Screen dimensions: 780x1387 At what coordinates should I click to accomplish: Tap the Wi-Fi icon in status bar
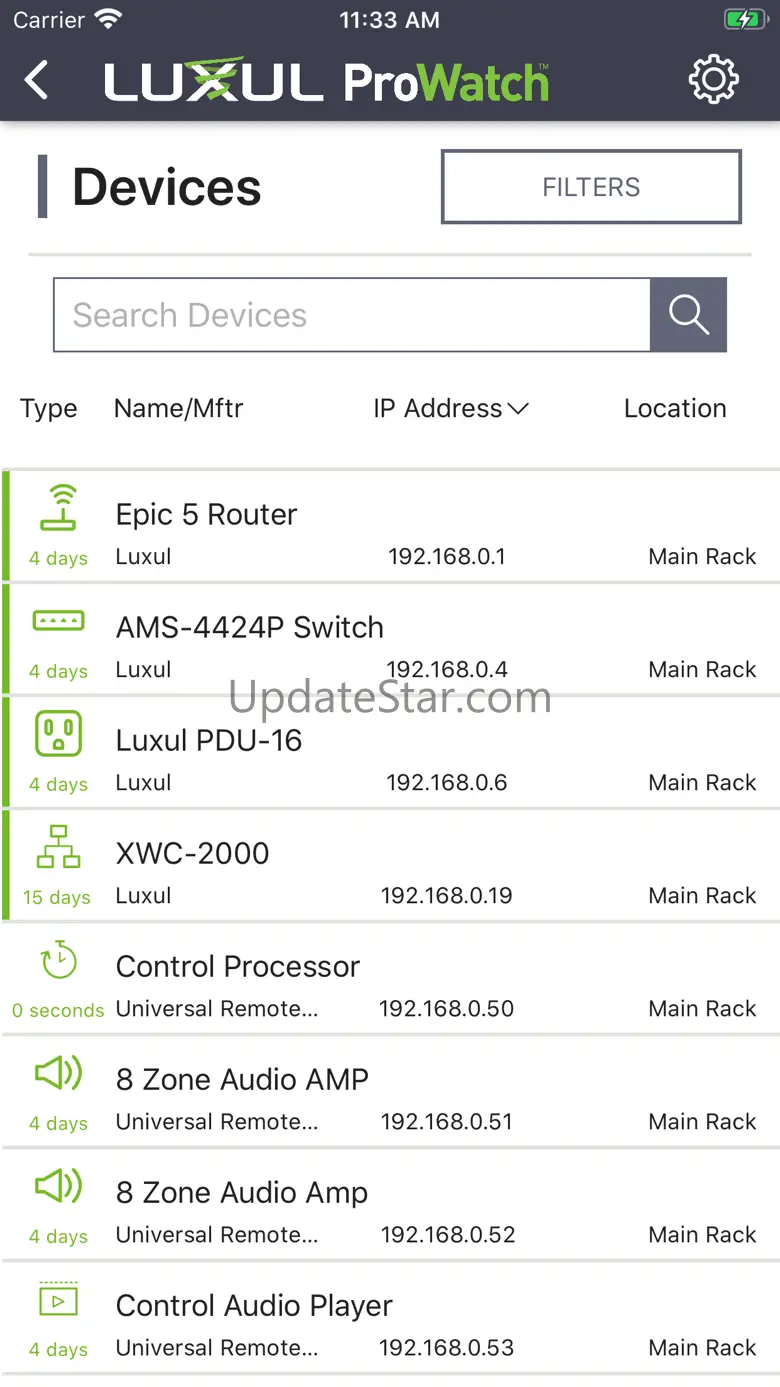click(108, 19)
